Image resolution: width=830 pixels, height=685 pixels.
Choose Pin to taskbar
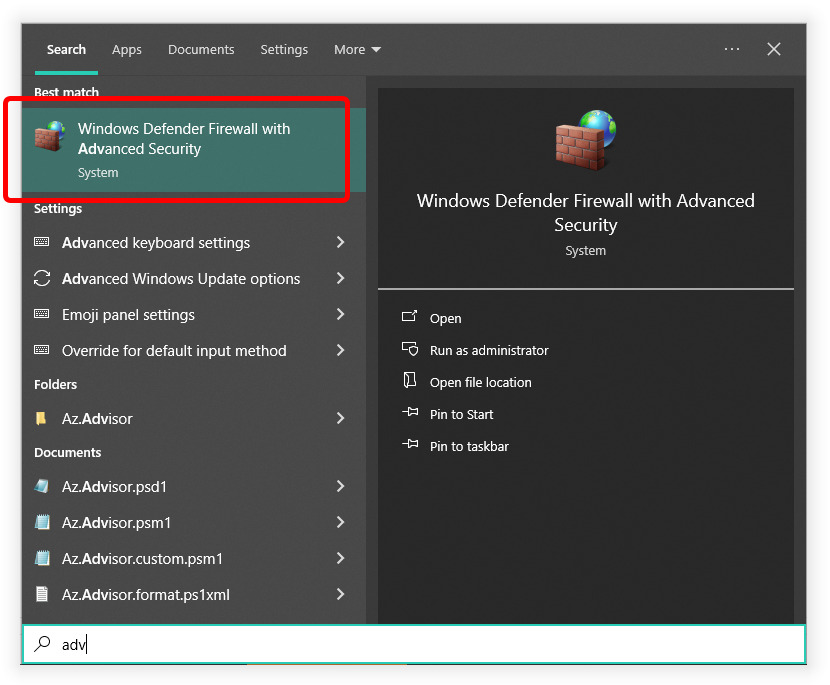(x=469, y=446)
